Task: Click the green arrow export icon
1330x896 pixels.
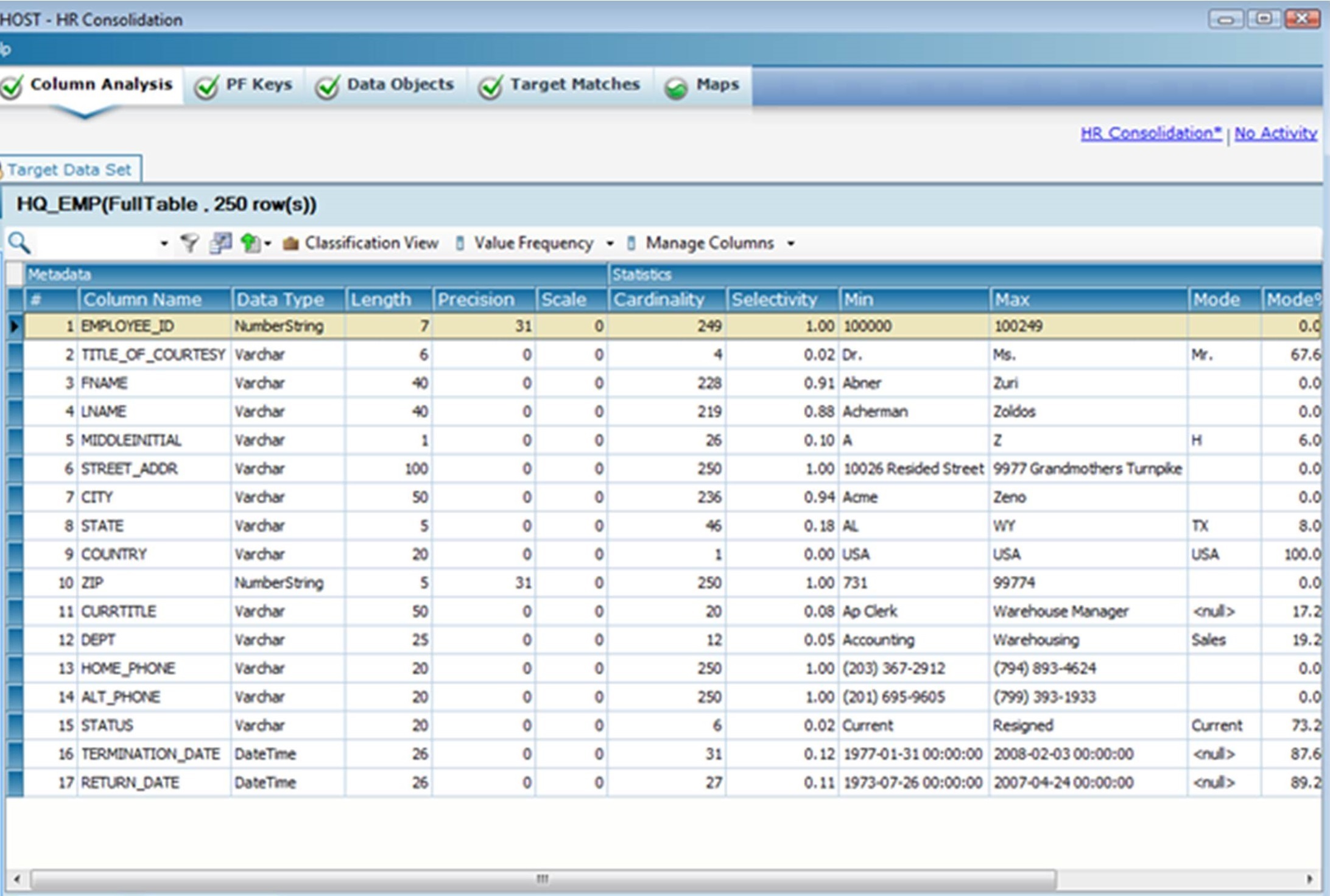Action: tap(249, 243)
